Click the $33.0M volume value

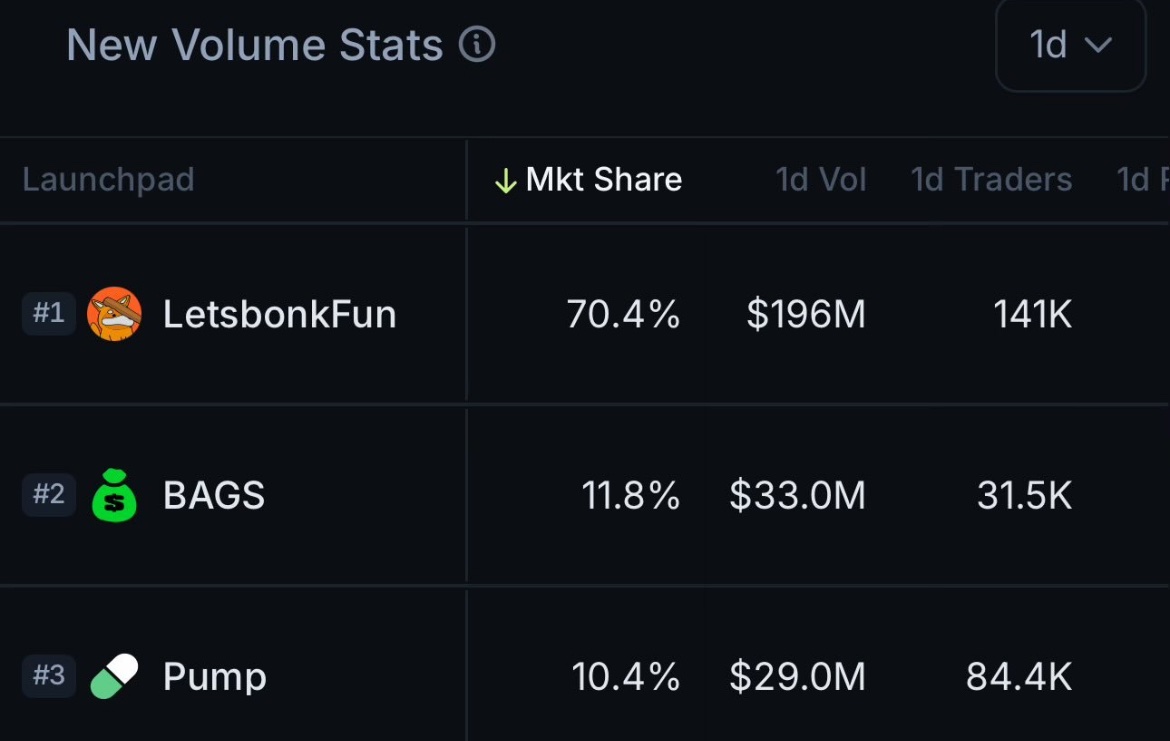(x=797, y=495)
